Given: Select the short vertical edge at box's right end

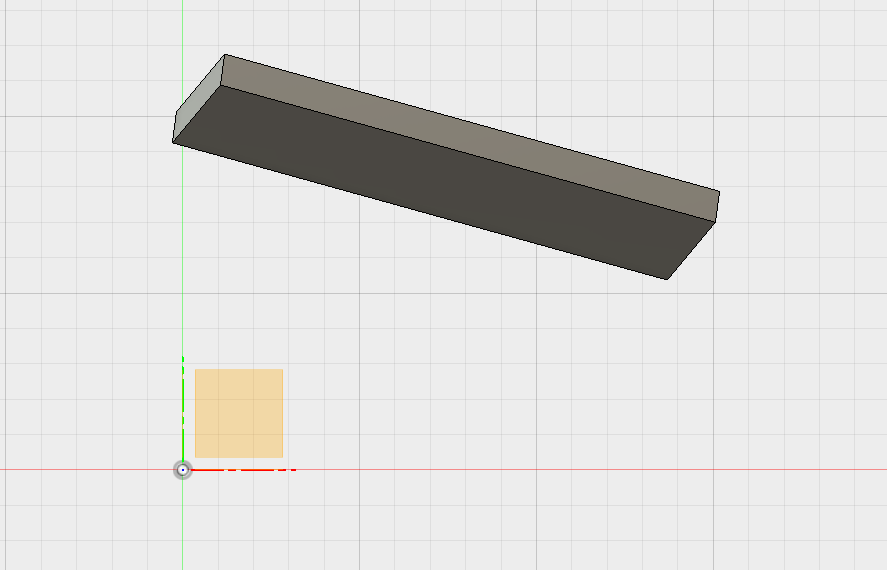Looking at the screenshot, I should click(x=717, y=207).
